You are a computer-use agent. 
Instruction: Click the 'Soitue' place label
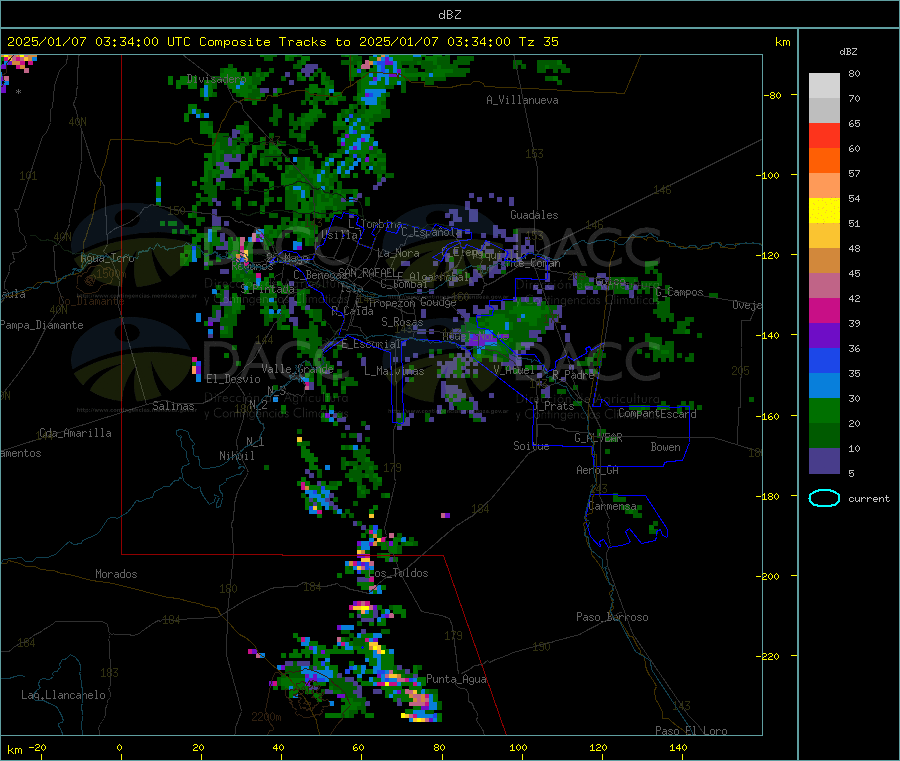coord(531,446)
